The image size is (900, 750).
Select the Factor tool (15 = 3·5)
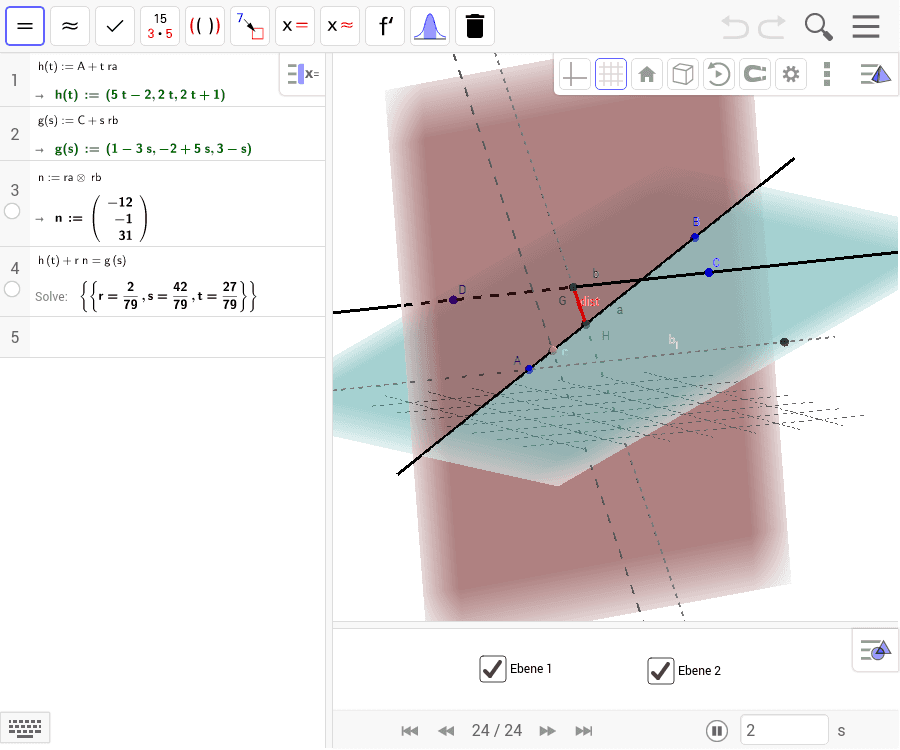click(x=160, y=26)
